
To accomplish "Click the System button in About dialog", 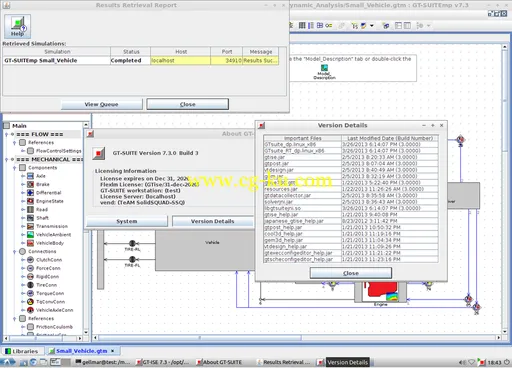I will [x=127, y=221].
